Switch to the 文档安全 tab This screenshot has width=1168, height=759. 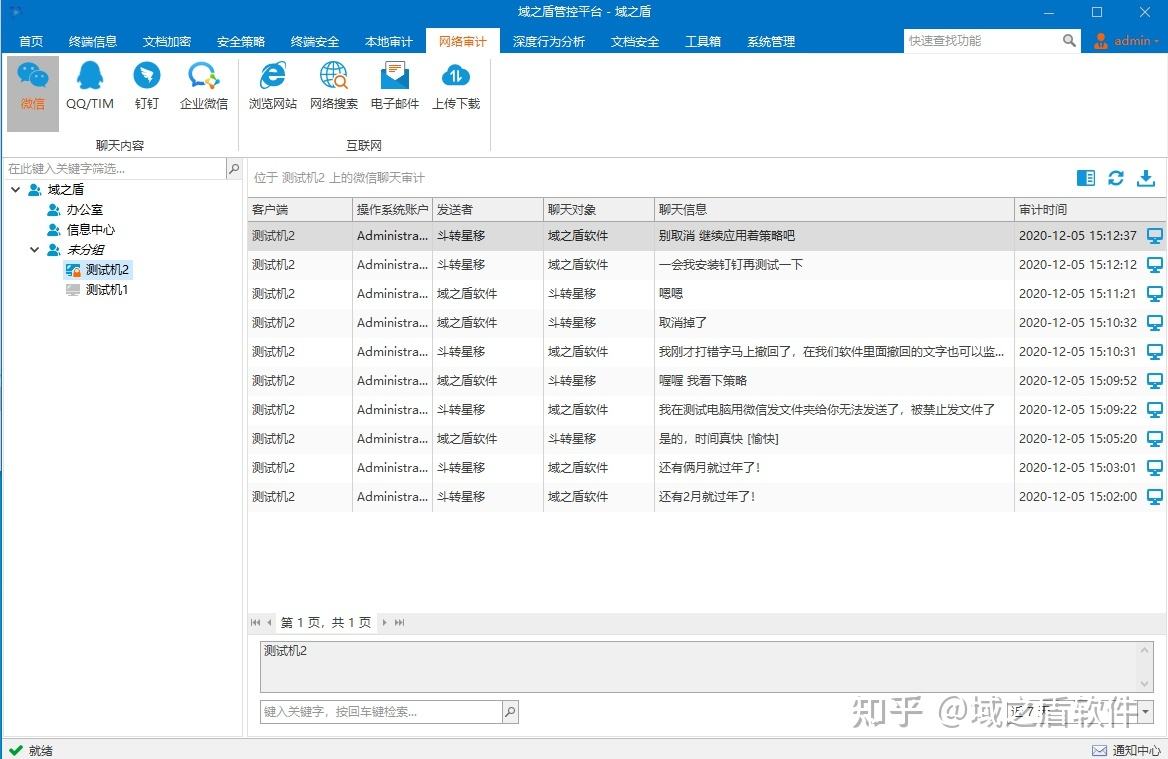(635, 42)
